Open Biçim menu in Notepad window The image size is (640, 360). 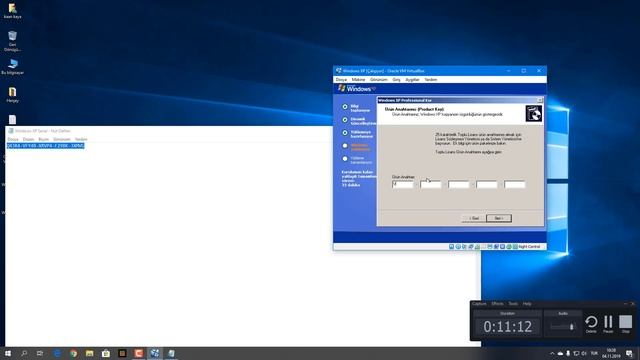pos(44,139)
